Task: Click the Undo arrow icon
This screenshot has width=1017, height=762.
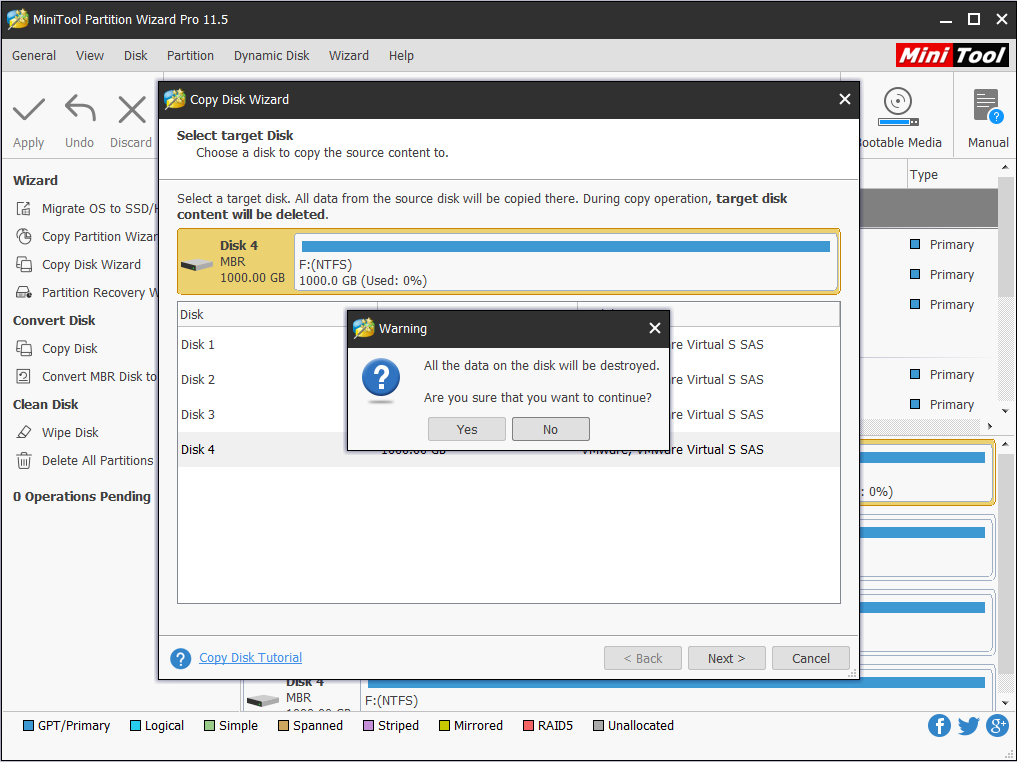Action: 80,108
